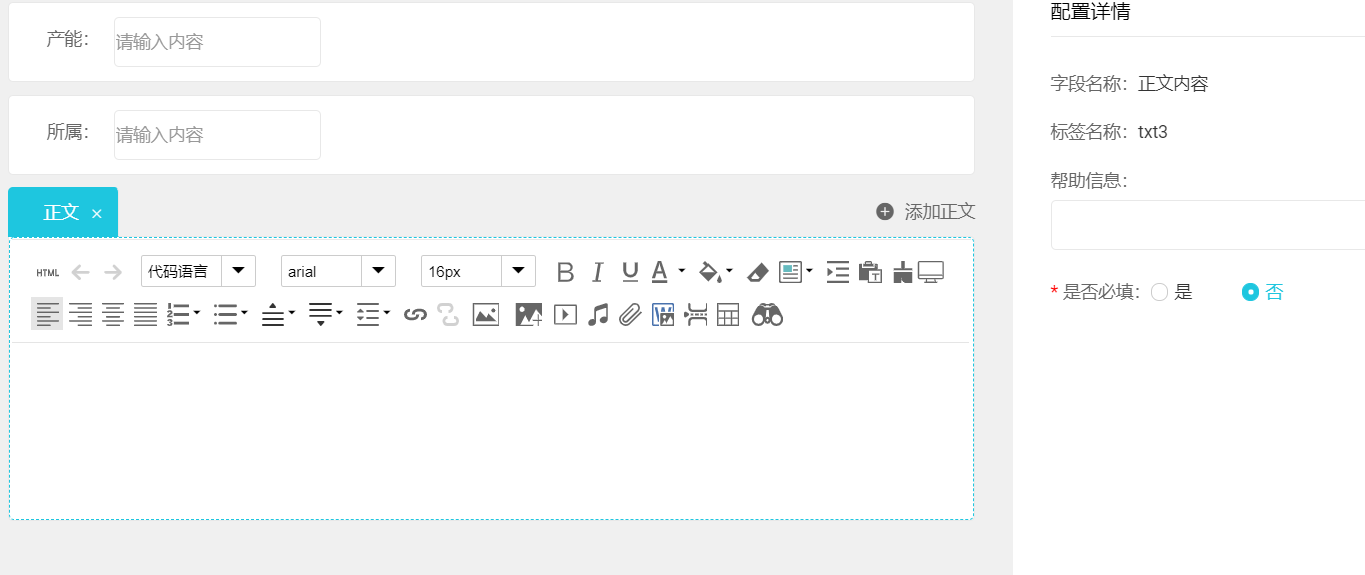Click the 正文内容 field name value
Viewport: 1365px width, 575px height.
[x=1173, y=84]
